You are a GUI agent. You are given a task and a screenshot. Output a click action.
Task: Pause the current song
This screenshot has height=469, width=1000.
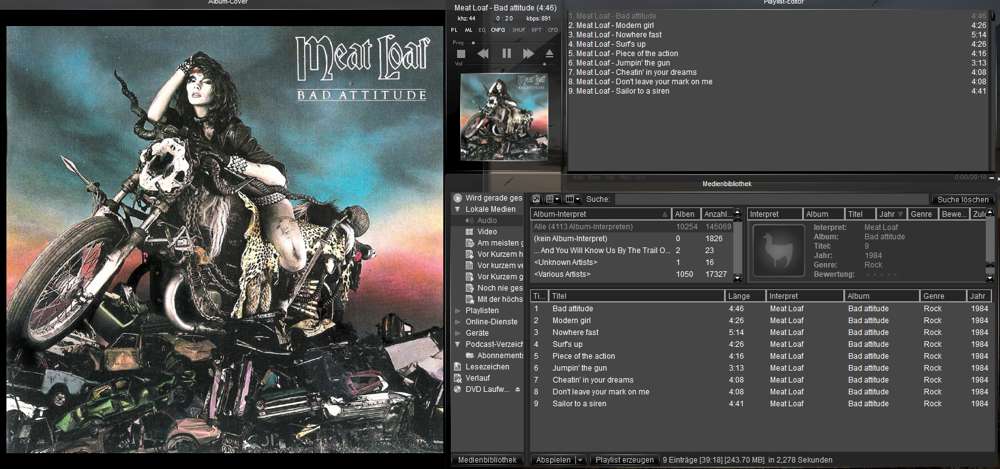click(506, 53)
